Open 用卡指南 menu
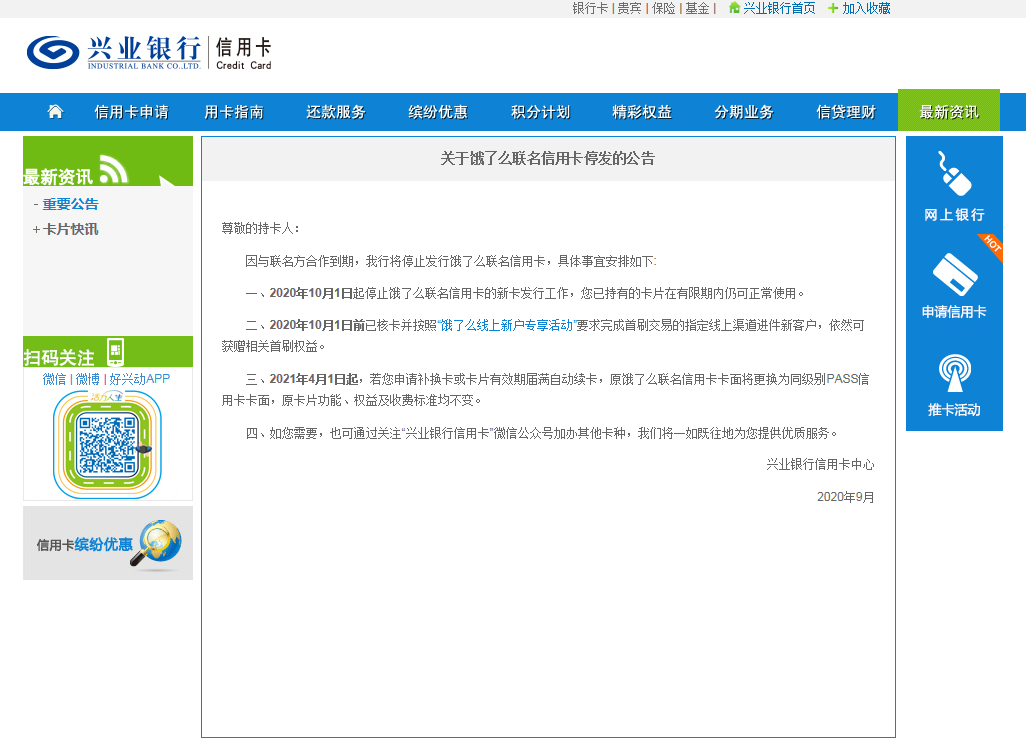Image resolution: width=1026 pixels, height=742 pixels. (234, 112)
